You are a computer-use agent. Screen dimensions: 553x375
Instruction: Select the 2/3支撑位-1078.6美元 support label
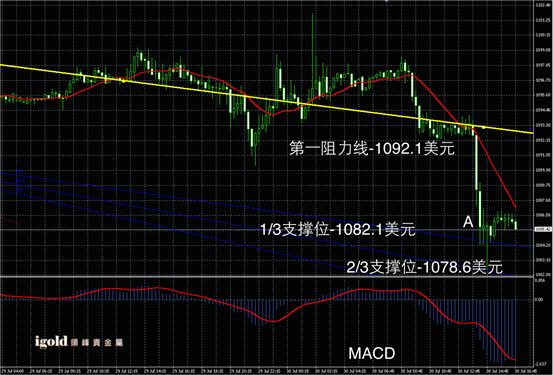[424, 267]
